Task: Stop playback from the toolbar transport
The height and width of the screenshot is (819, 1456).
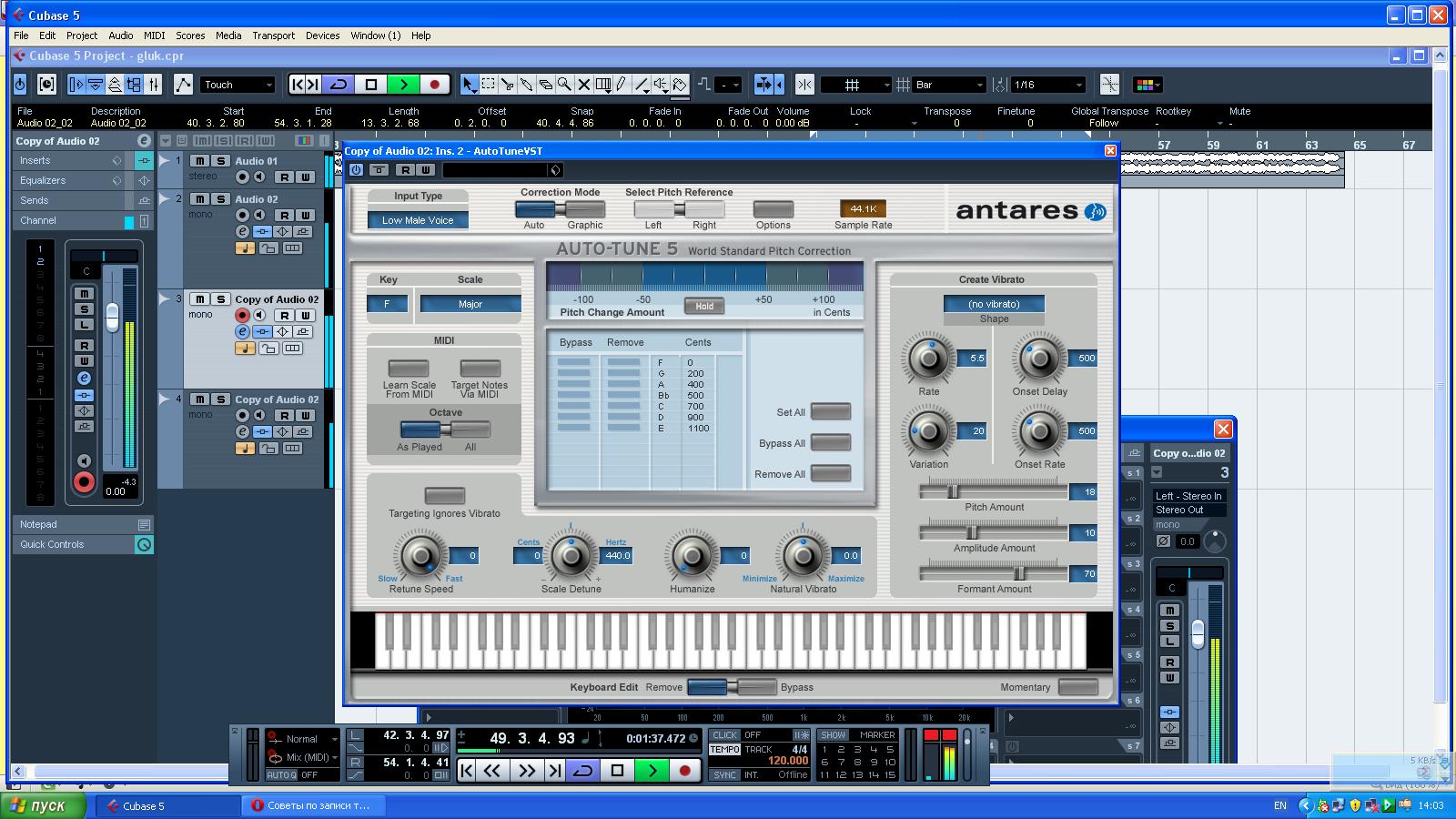Action: tap(370, 85)
